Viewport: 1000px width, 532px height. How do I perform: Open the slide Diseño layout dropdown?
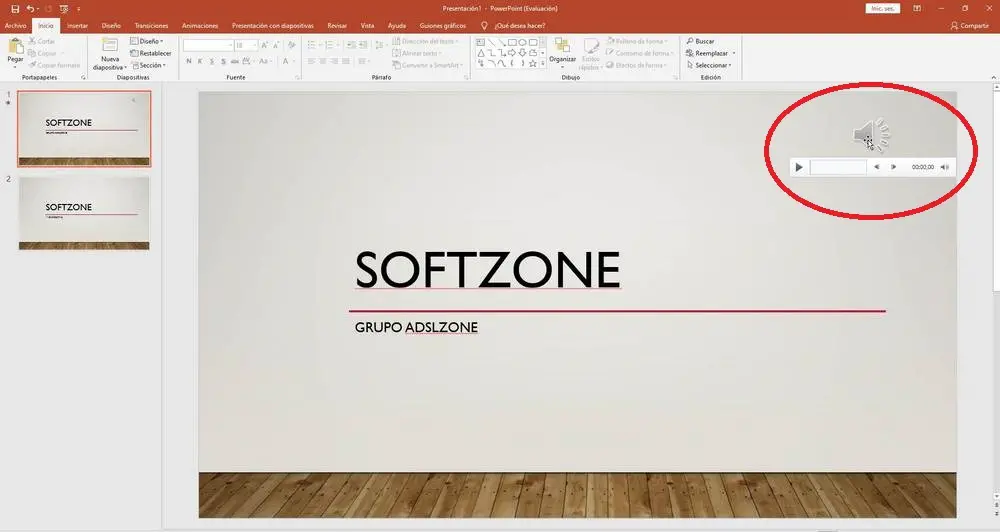tap(147, 41)
